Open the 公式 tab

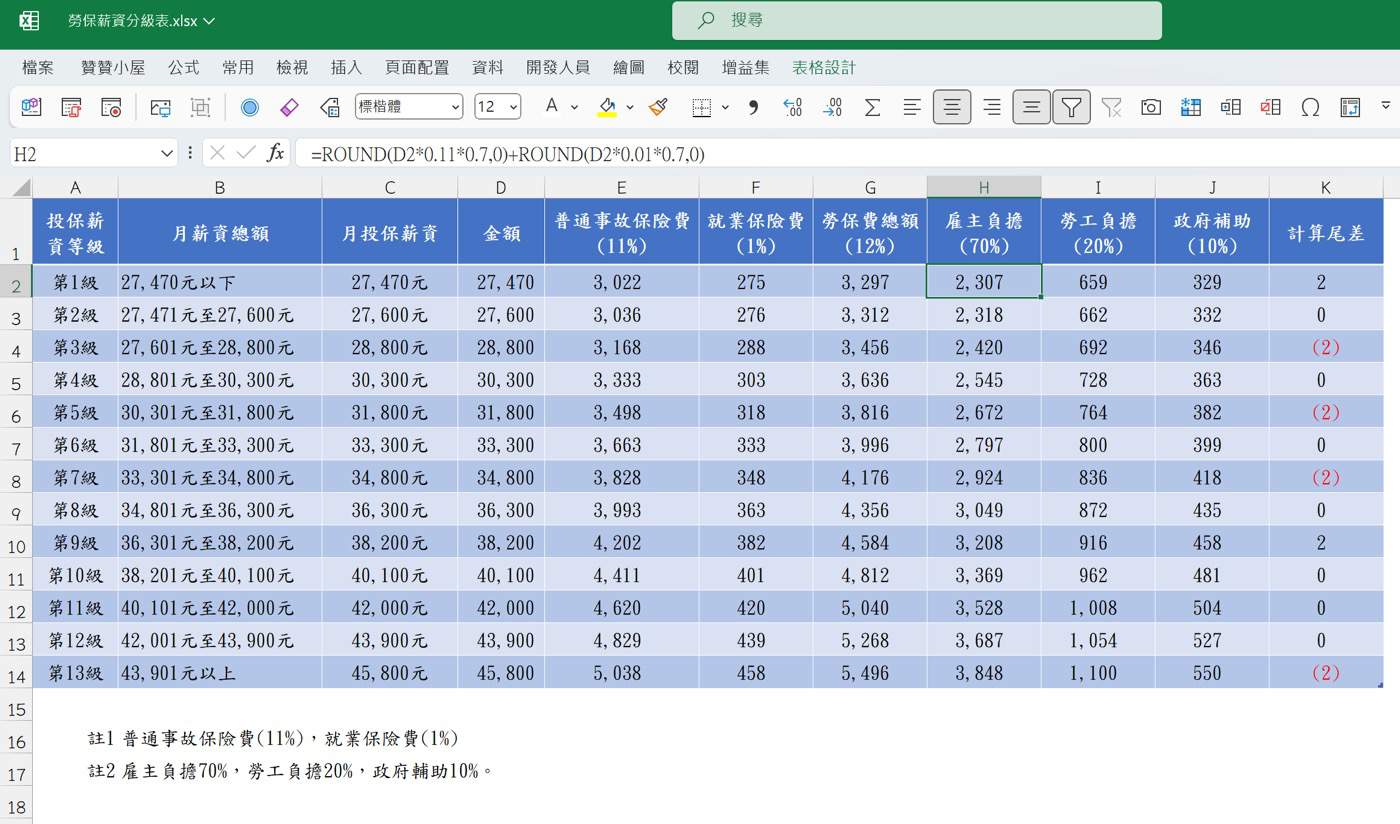coord(183,67)
